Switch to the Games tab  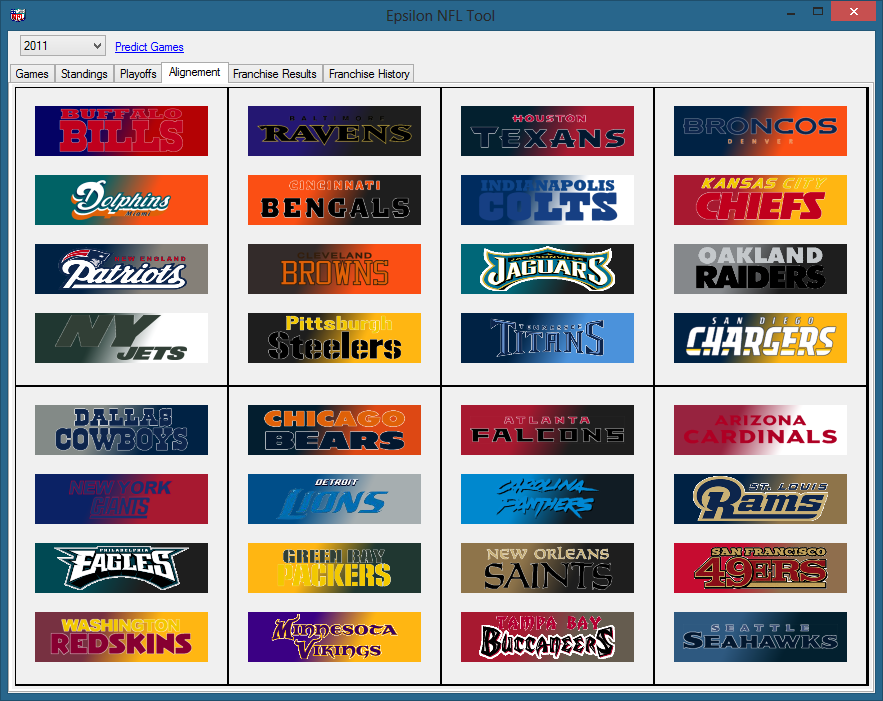[x=32, y=74]
